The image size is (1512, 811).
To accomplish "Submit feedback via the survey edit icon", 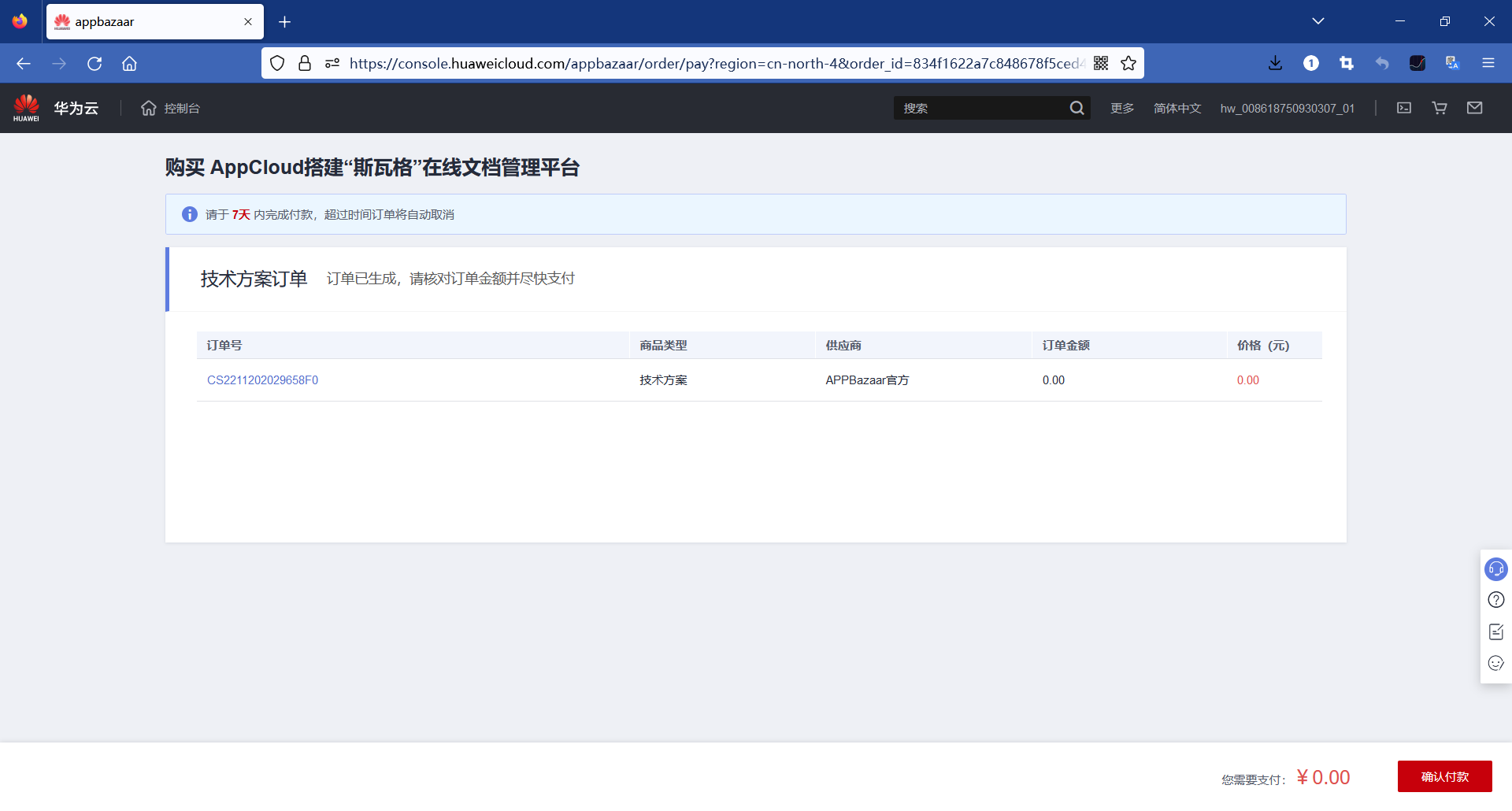I will (1495, 631).
